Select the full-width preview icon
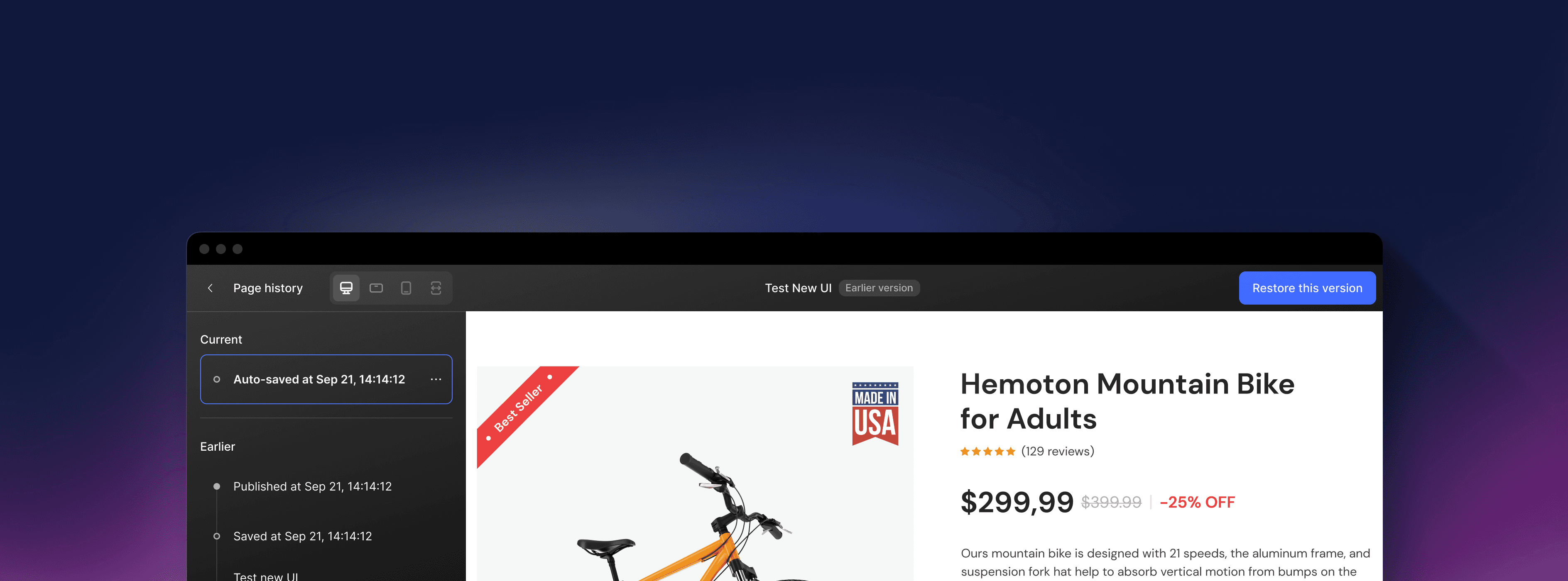Image resolution: width=1568 pixels, height=581 pixels. (x=436, y=288)
